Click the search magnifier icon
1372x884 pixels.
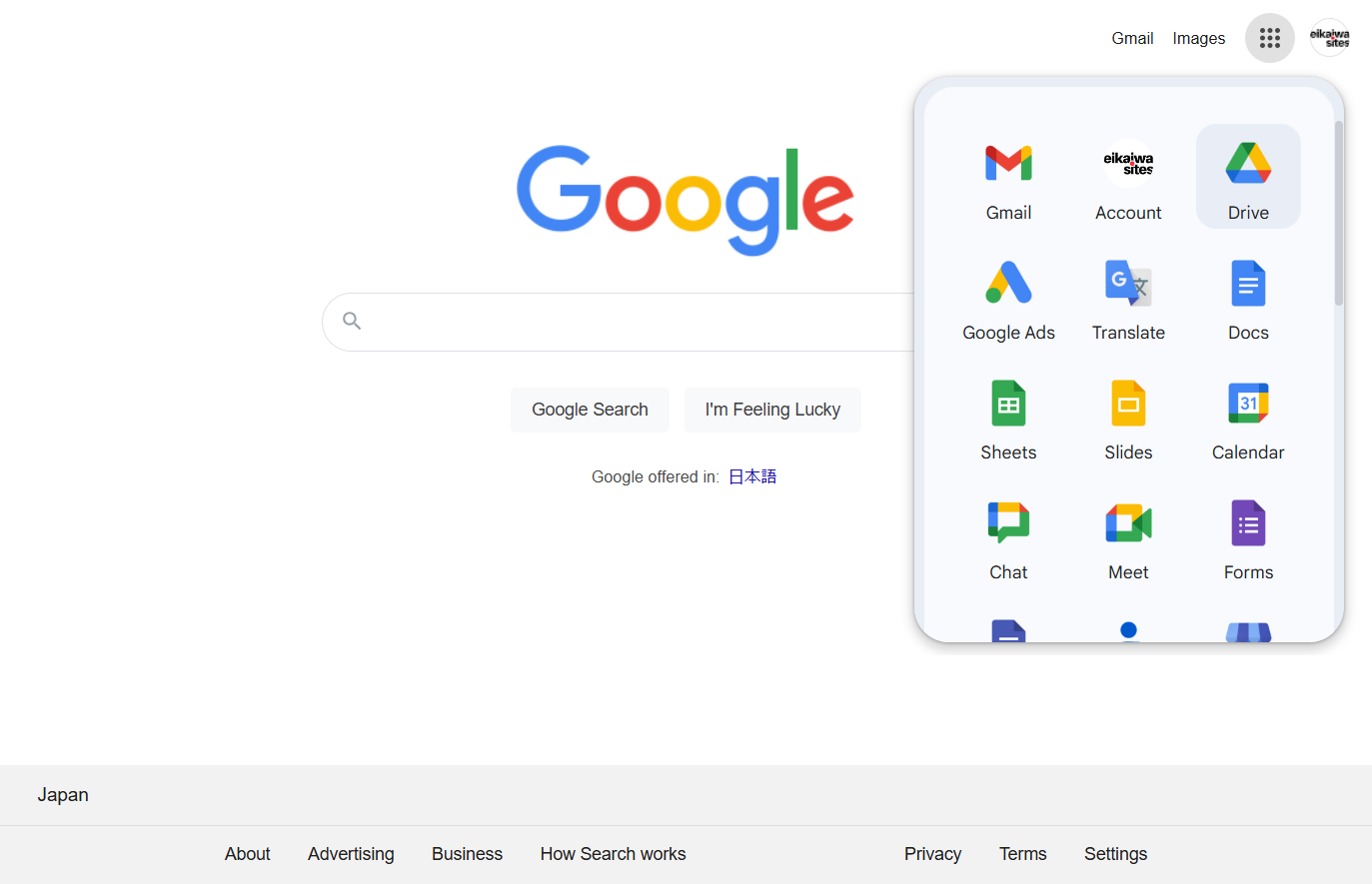pyautogui.click(x=352, y=321)
